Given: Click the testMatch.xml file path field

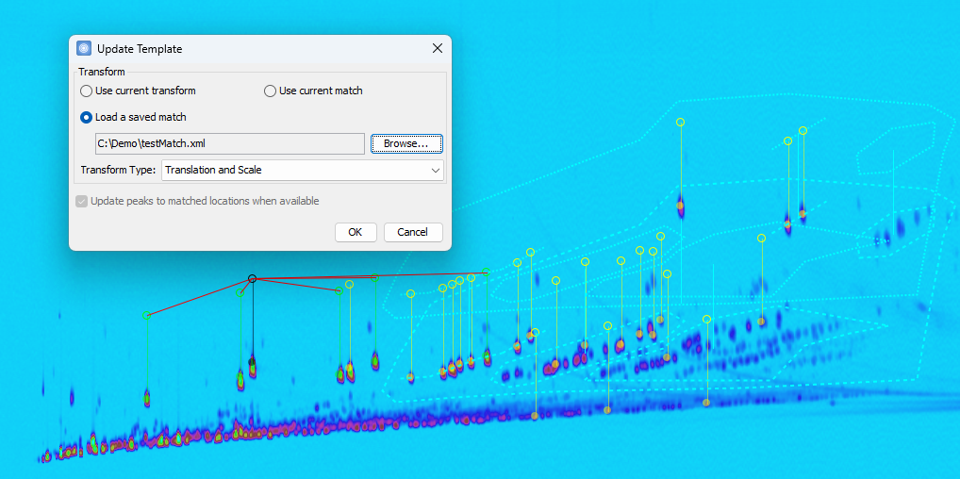Looking at the screenshot, I should point(230,144).
